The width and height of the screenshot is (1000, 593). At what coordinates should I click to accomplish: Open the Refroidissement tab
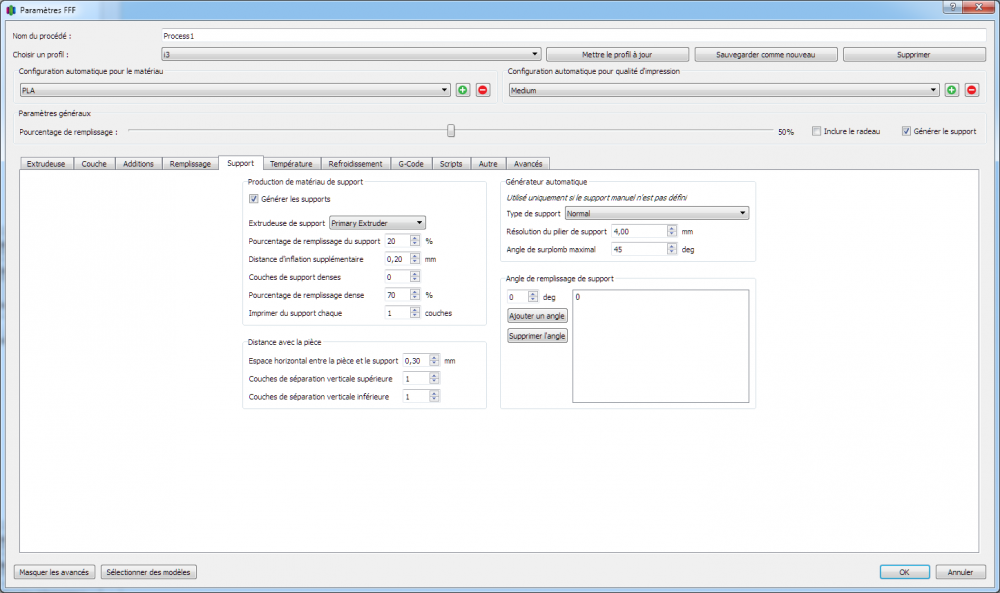[x=355, y=164]
